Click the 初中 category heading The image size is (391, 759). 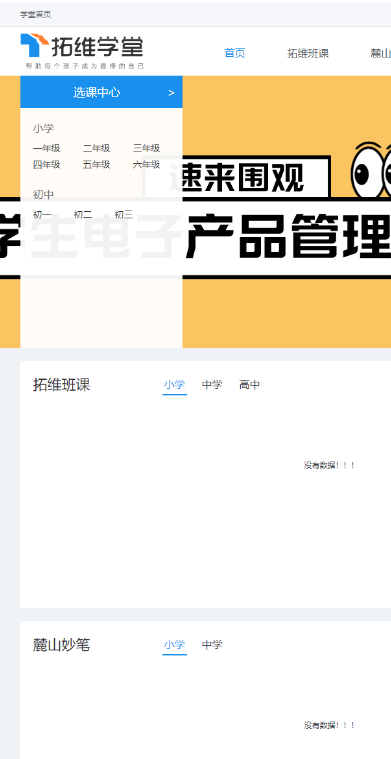[x=44, y=195]
